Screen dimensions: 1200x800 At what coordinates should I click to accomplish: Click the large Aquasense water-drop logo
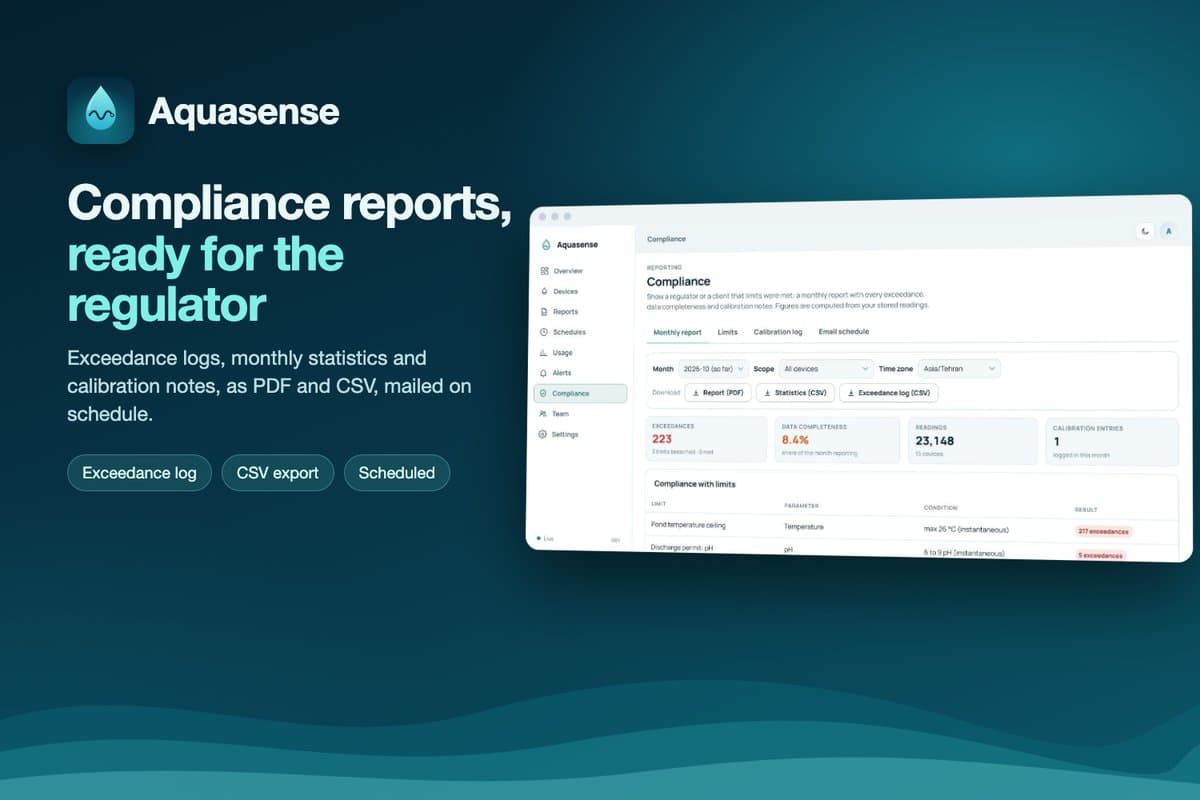(100, 111)
